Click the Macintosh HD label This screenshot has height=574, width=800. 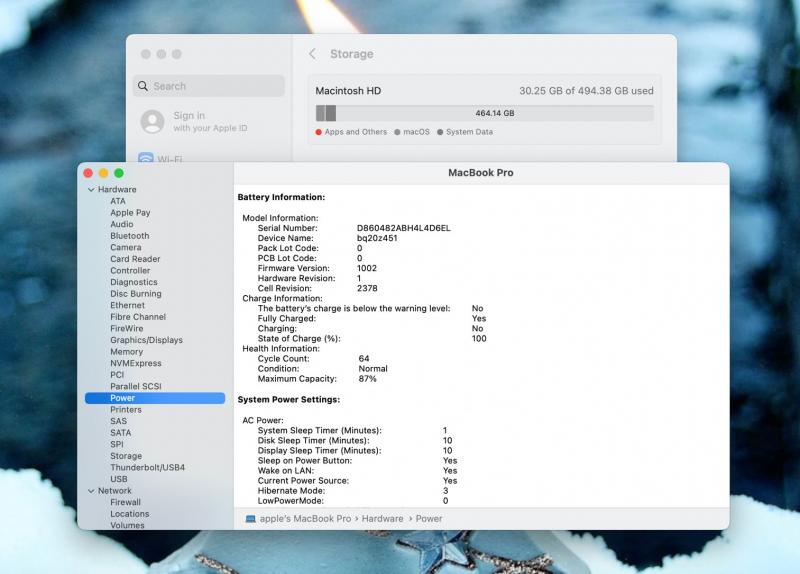pyautogui.click(x=348, y=91)
